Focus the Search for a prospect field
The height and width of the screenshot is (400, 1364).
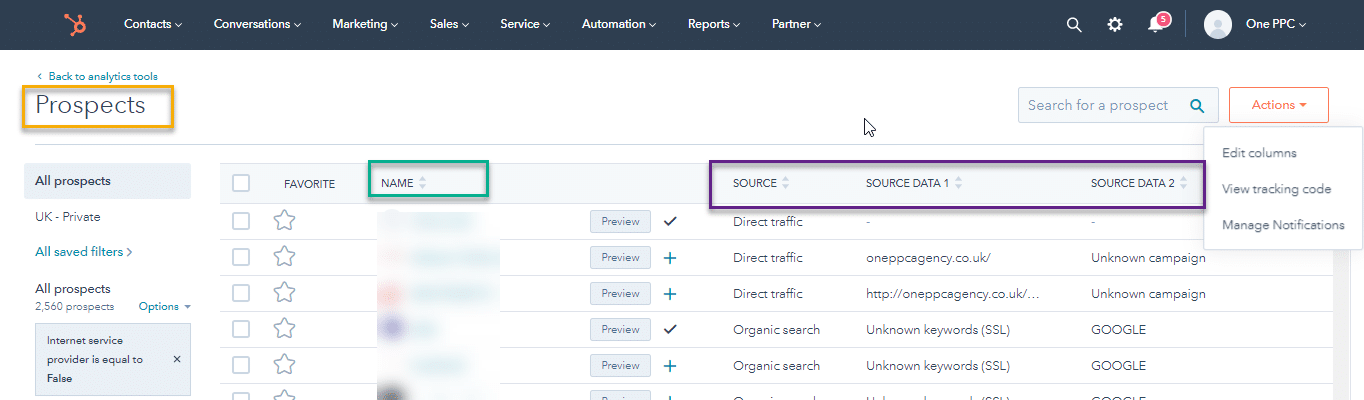click(x=1100, y=105)
